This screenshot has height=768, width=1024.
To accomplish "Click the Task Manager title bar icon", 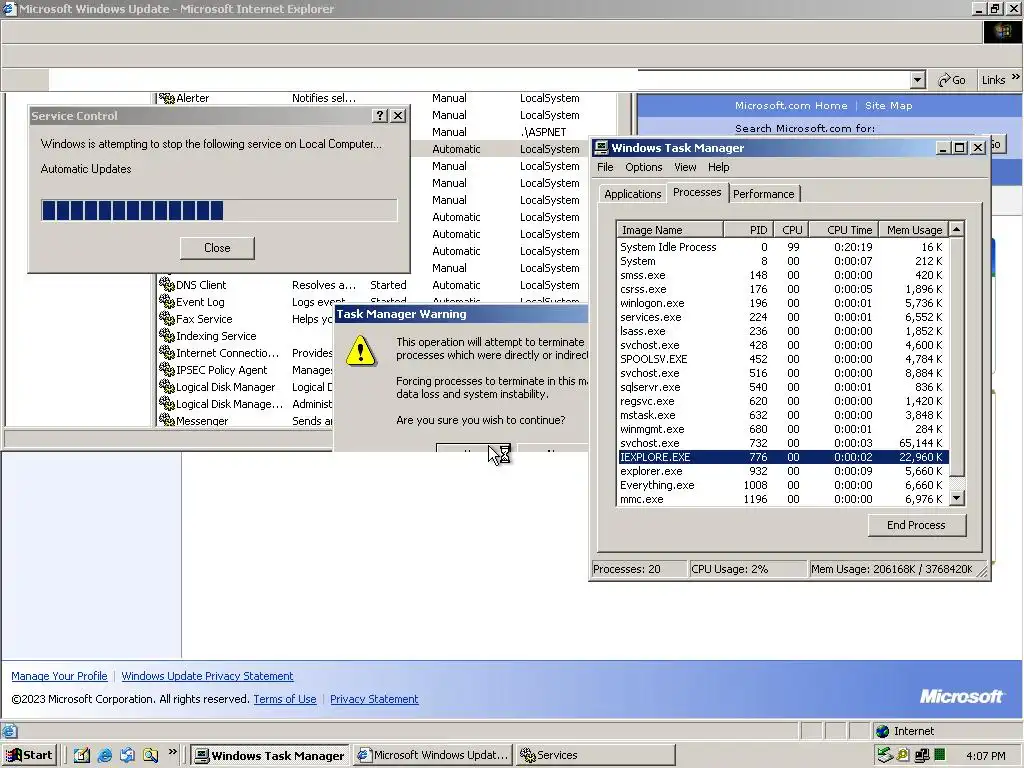I will 601,148.
